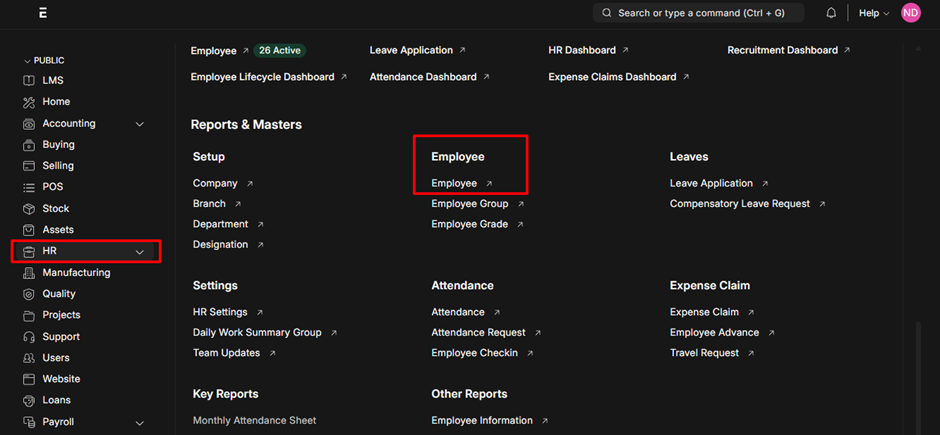940x435 pixels.
Task: Click arrow icon next to HR Dashboard
Action: click(625, 50)
